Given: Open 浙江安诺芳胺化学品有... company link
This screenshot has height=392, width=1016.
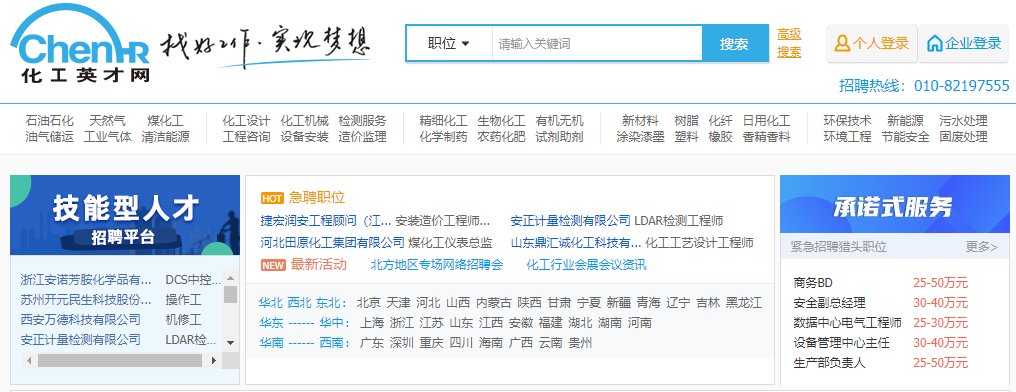Looking at the screenshot, I should [86, 280].
